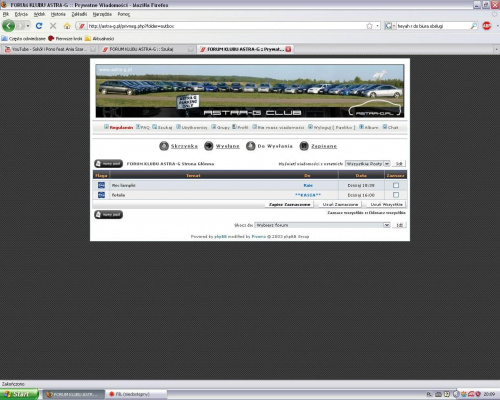Click the 'Usuń Zaznaczone' button
The width and height of the screenshot is (500, 400).
click(340, 204)
